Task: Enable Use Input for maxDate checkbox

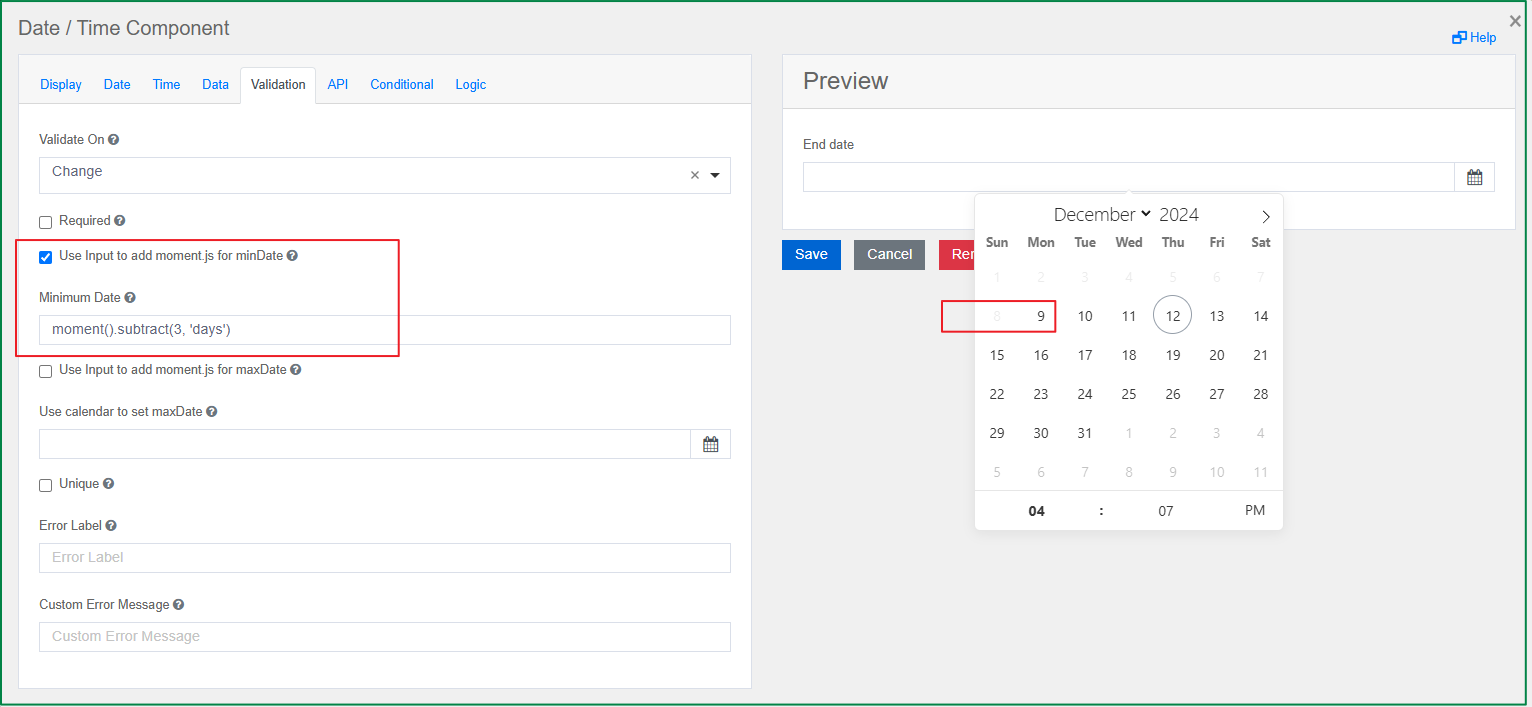Action: (x=45, y=371)
